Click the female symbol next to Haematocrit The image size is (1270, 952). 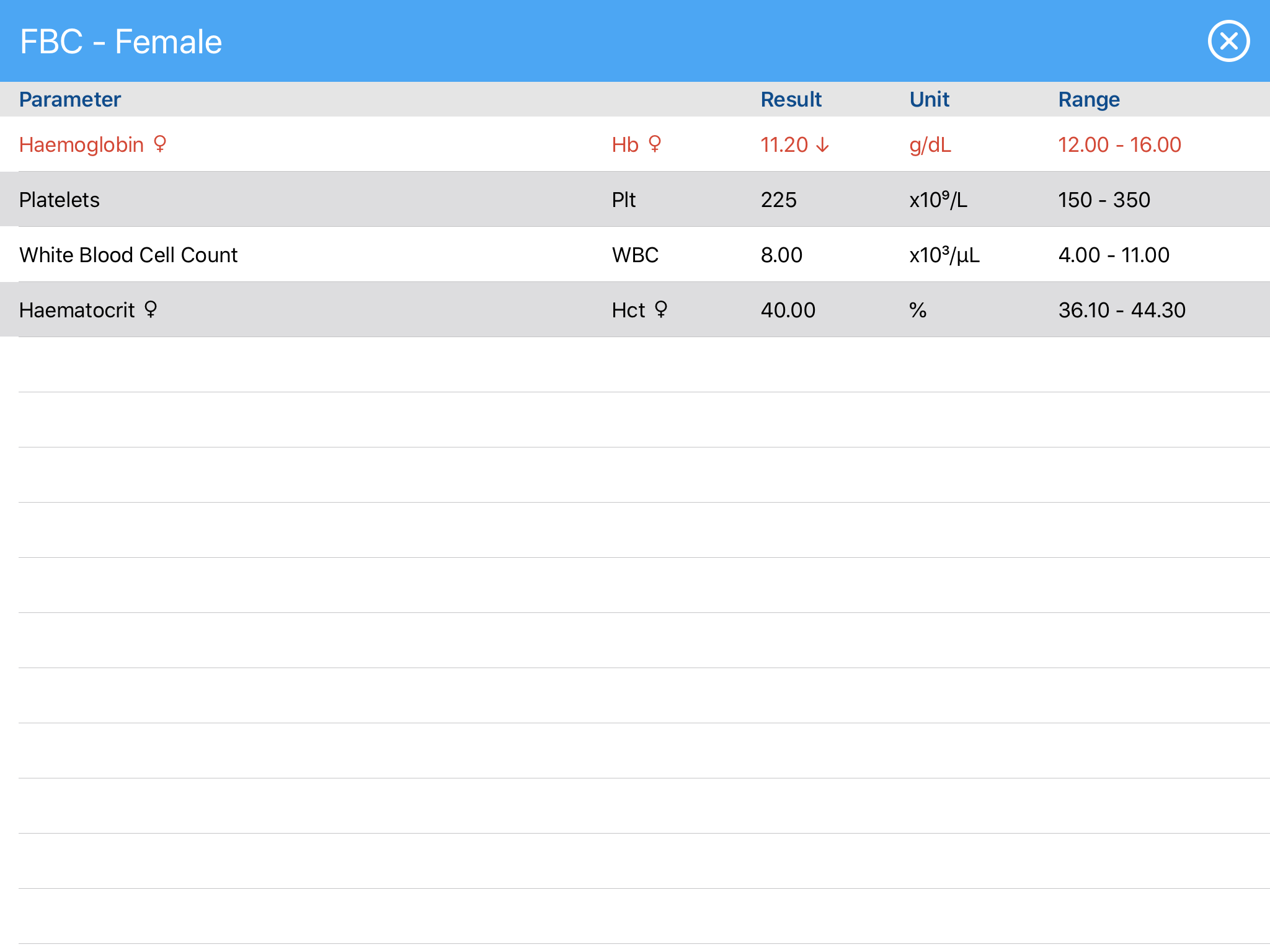[x=151, y=309]
